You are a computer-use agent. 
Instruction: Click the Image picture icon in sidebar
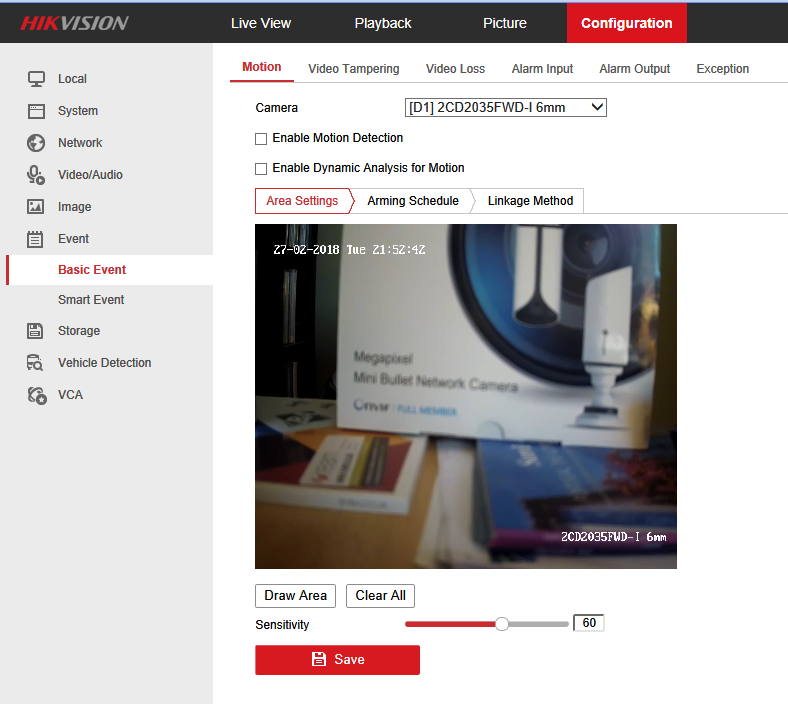pos(36,207)
